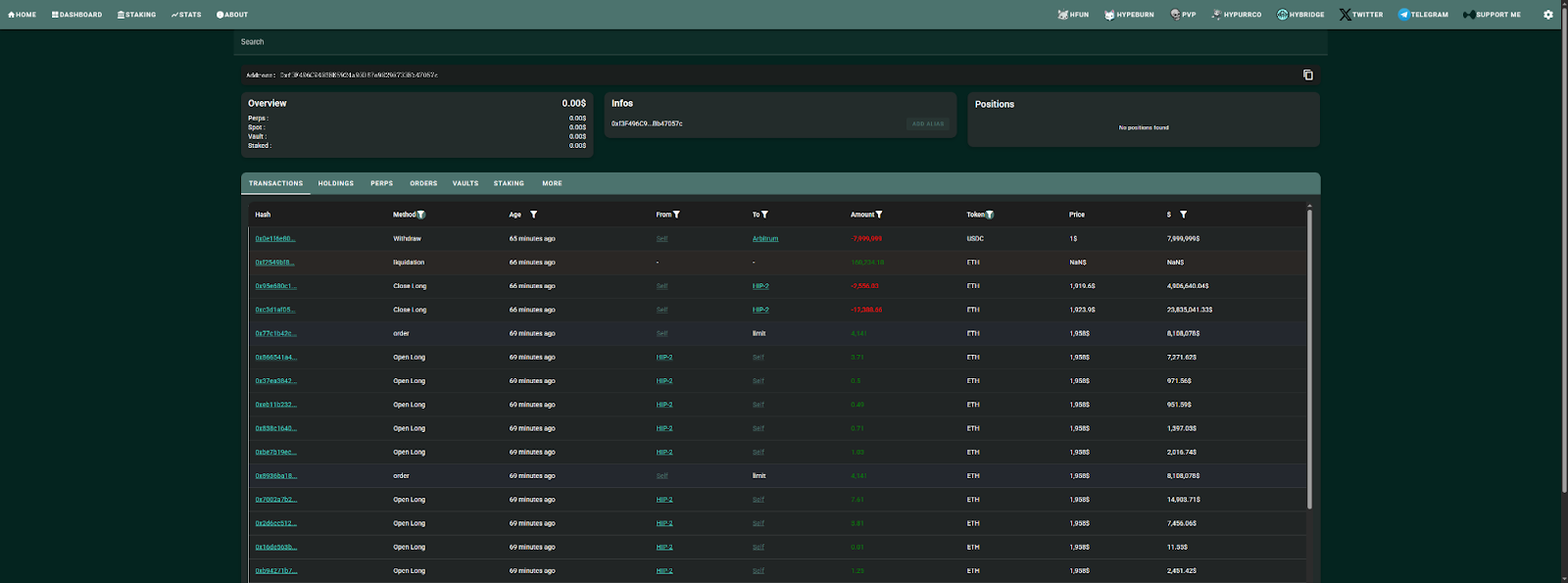Open Hybridge from the top bar

(1300, 15)
